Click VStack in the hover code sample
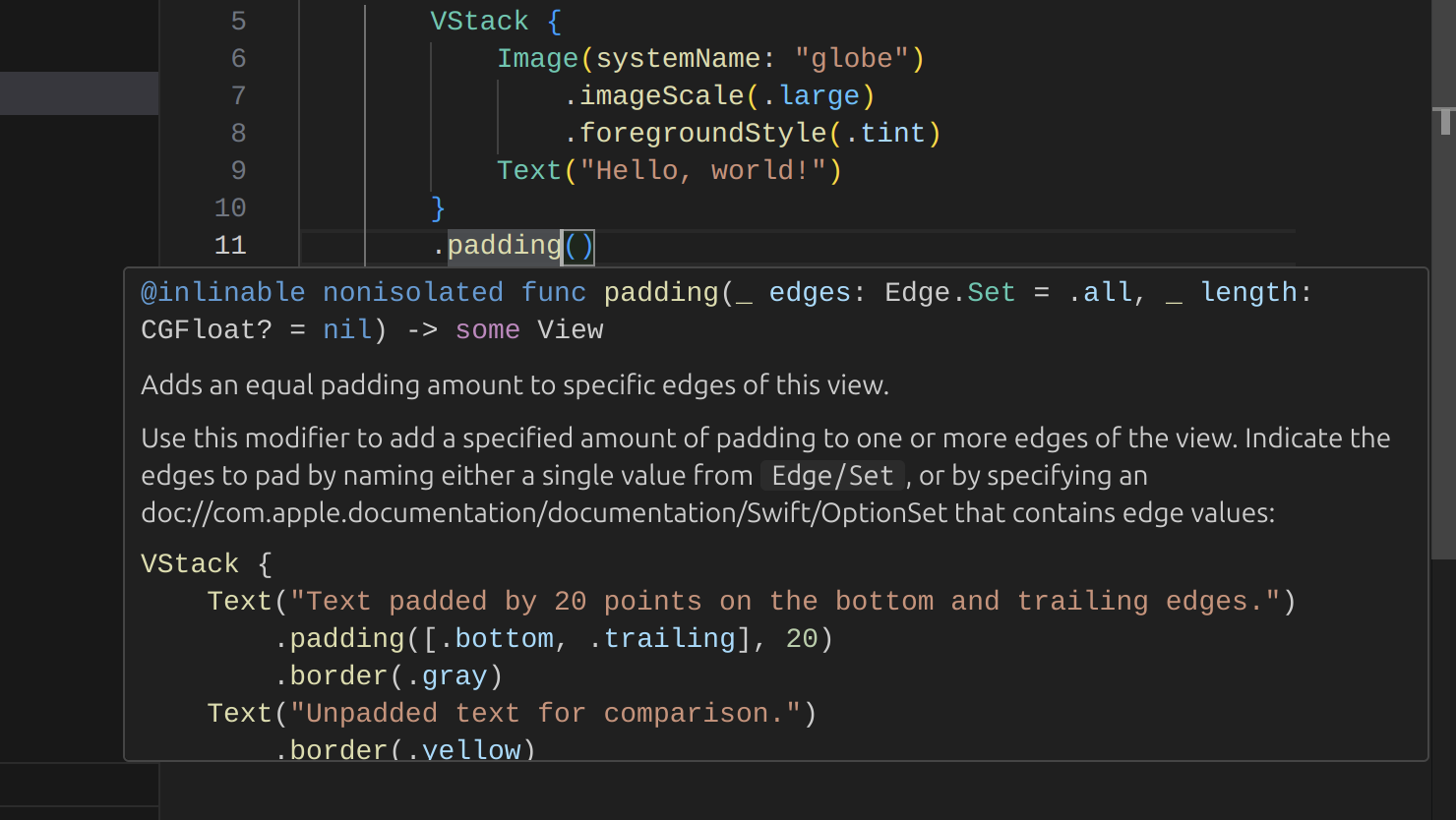Screen dimensions: 1456x820 [190, 564]
